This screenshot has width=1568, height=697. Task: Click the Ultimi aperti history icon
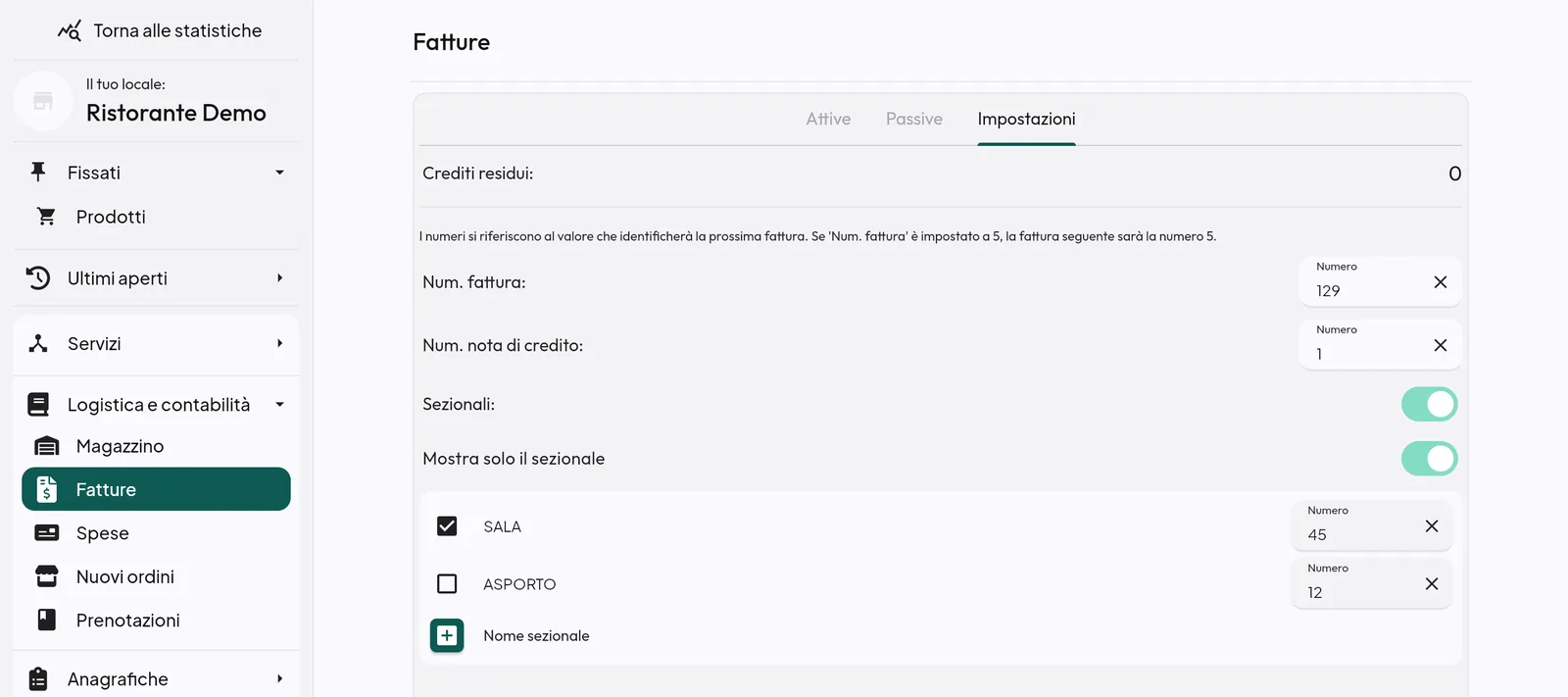coord(38,278)
